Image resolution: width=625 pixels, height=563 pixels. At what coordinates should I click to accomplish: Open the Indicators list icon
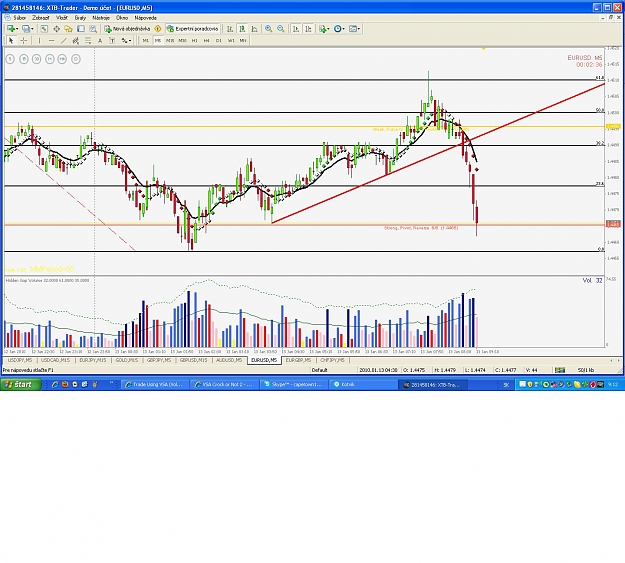322,29
